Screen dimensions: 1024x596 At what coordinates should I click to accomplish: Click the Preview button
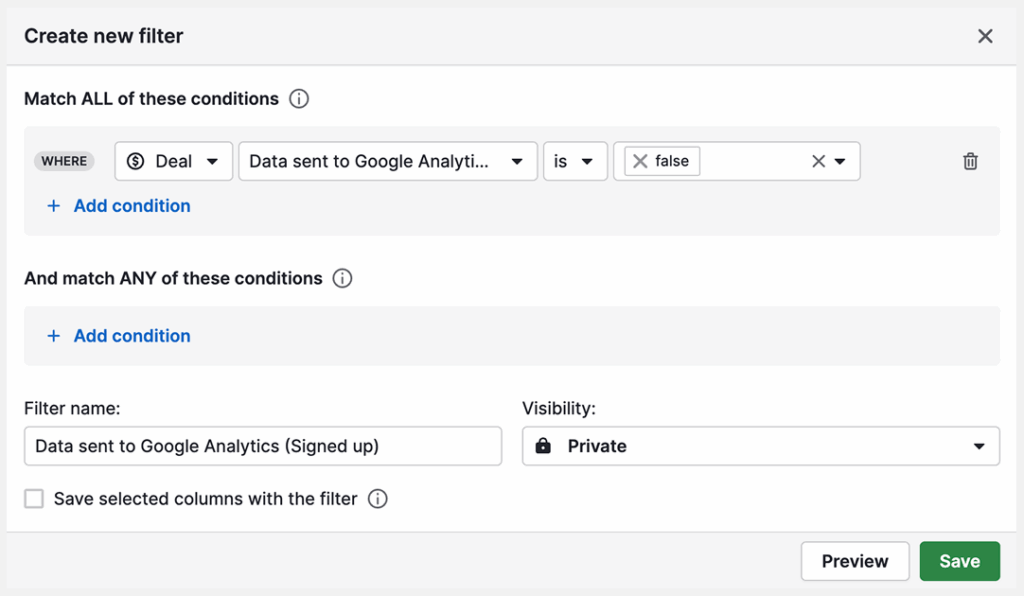pos(855,561)
